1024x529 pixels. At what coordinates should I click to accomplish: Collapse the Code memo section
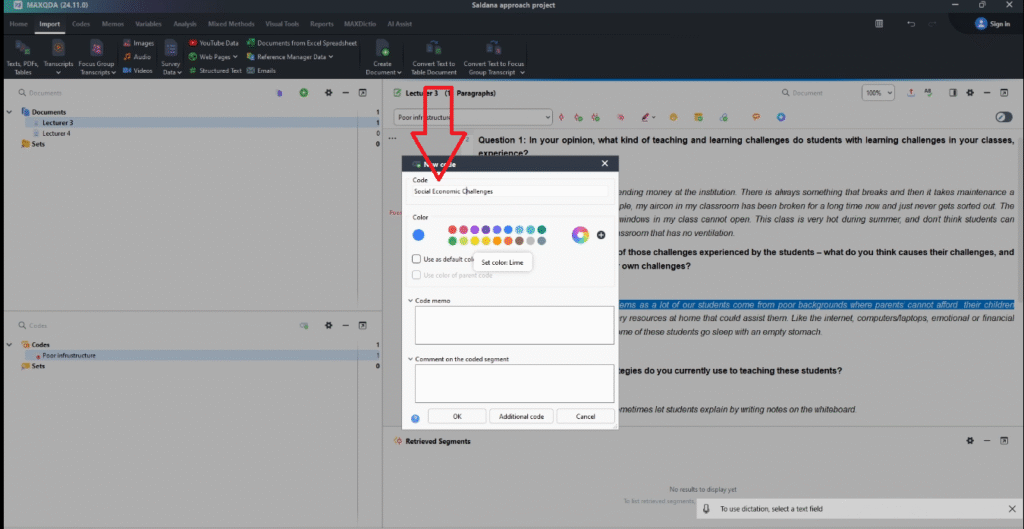[410, 300]
